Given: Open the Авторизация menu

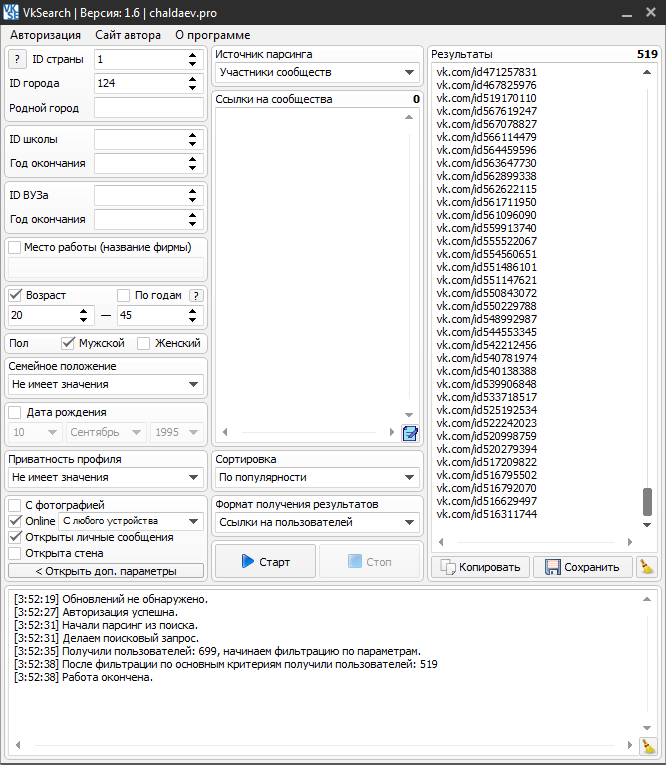Looking at the screenshot, I should click(x=45, y=35).
